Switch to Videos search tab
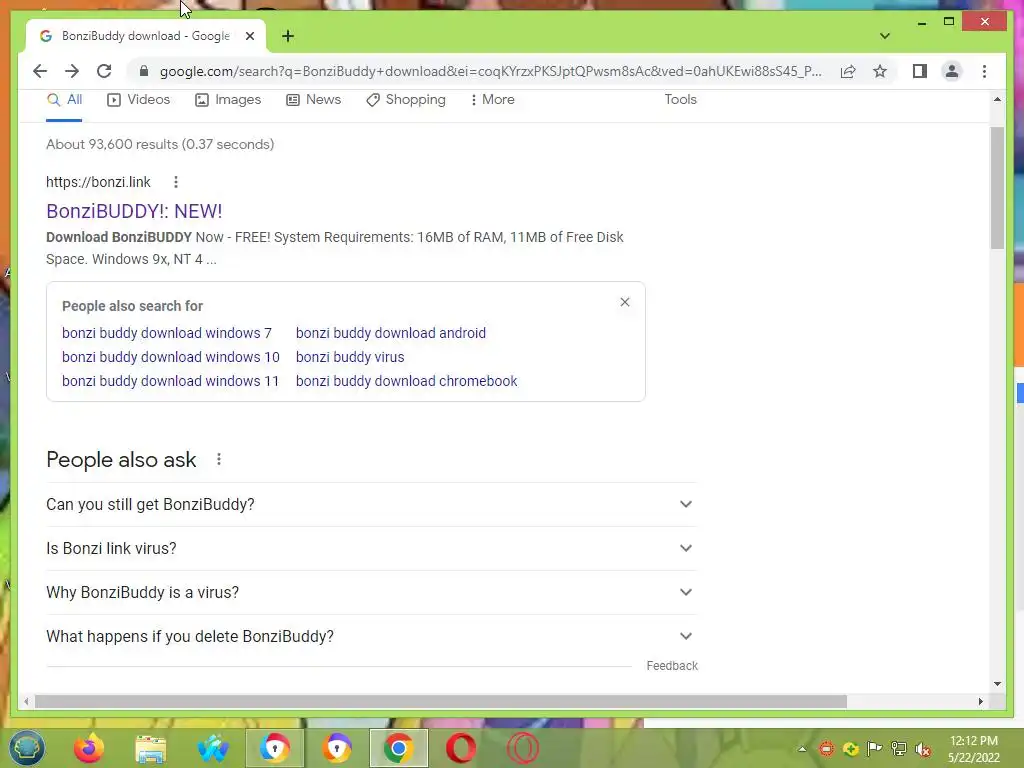This screenshot has width=1024, height=768. click(138, 100)
